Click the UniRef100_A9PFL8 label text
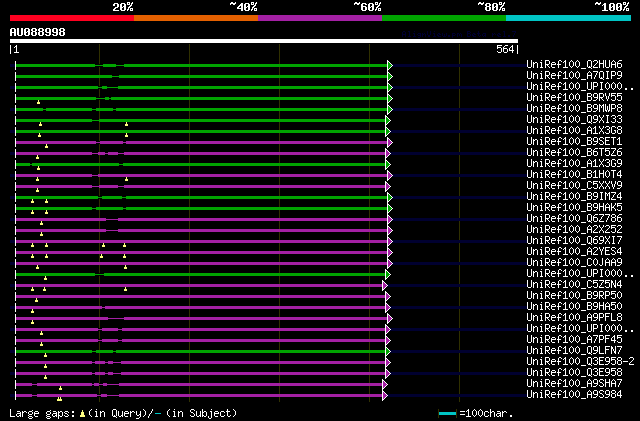Image resolution: width=640 pixels, height=421 pixels. 574,318
